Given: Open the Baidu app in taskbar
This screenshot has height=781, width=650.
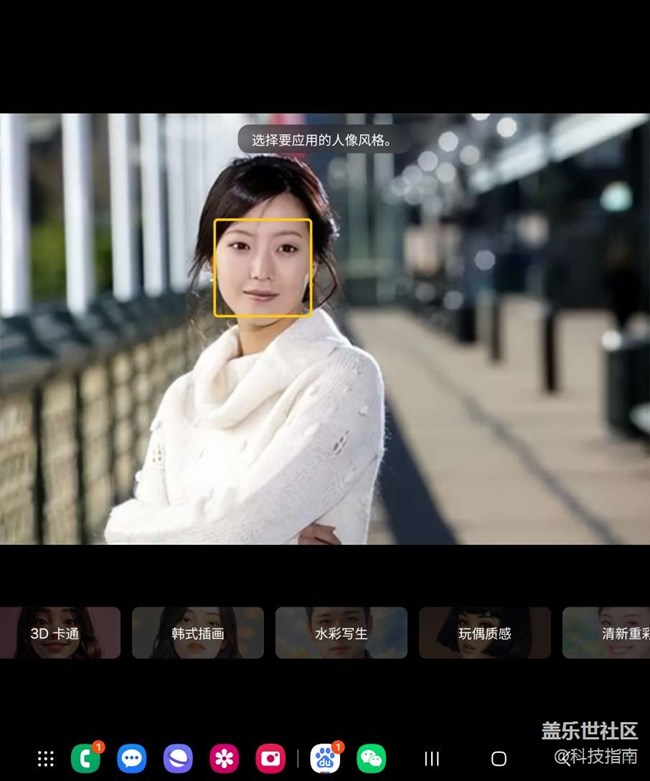Looking at the screenshot, I should click(325, 759).
